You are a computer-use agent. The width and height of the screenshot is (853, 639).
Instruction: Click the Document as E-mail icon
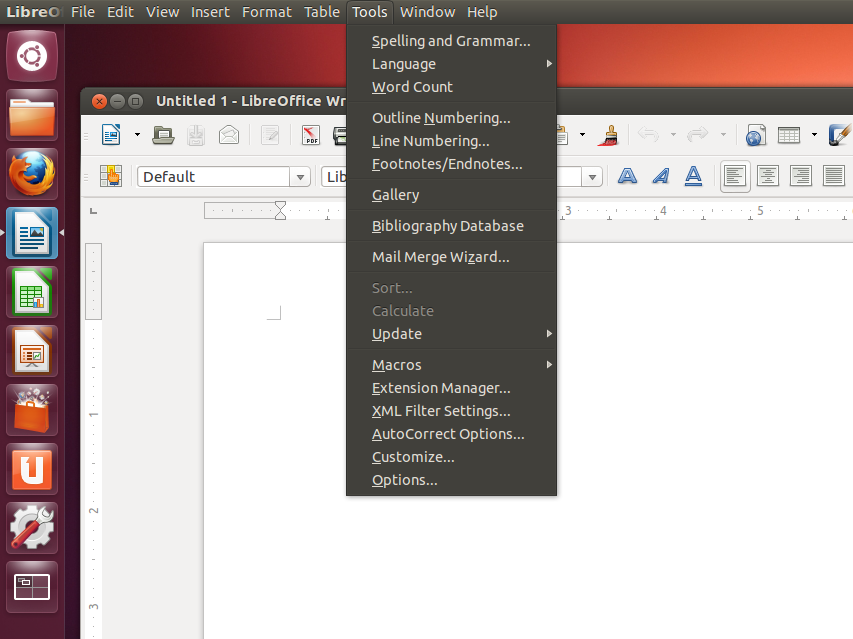pos(229,135)
